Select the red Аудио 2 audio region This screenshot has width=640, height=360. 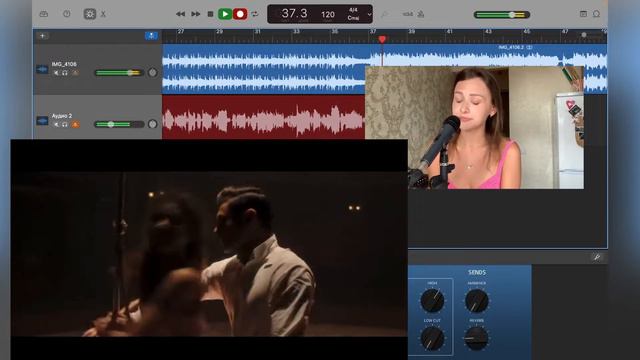coord(264,117)
